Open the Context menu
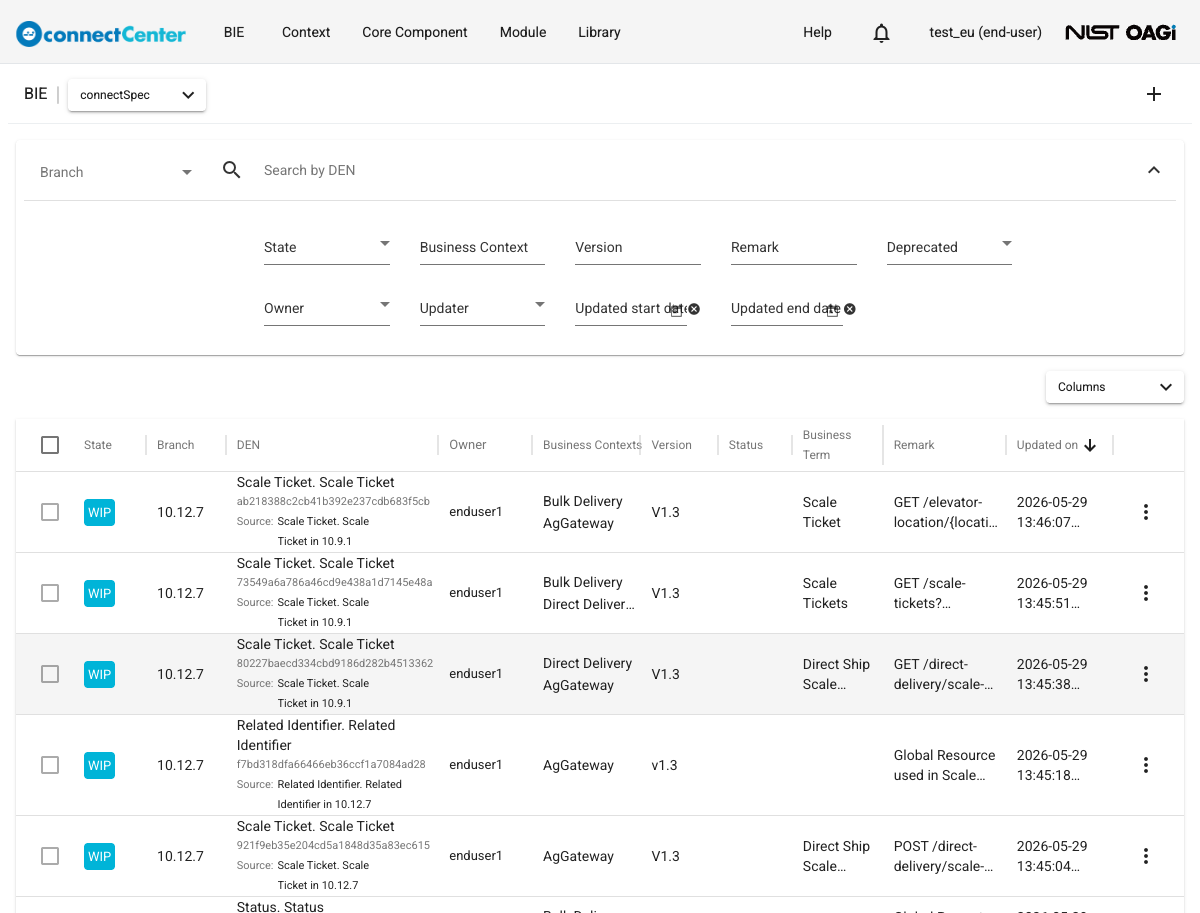The height and width of the screenshot is (913, 1200). click(x=306, y=32)
